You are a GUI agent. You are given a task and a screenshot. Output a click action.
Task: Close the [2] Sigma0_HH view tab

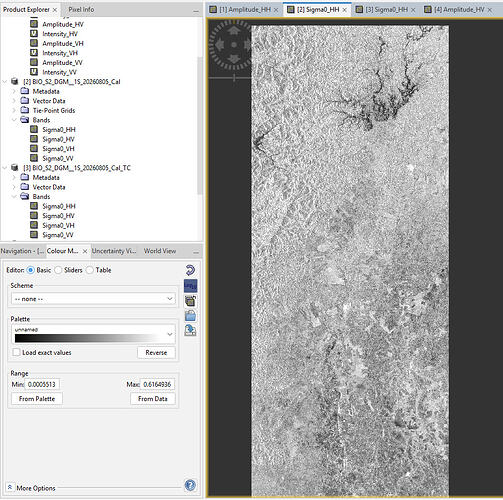tap(345, 10)
